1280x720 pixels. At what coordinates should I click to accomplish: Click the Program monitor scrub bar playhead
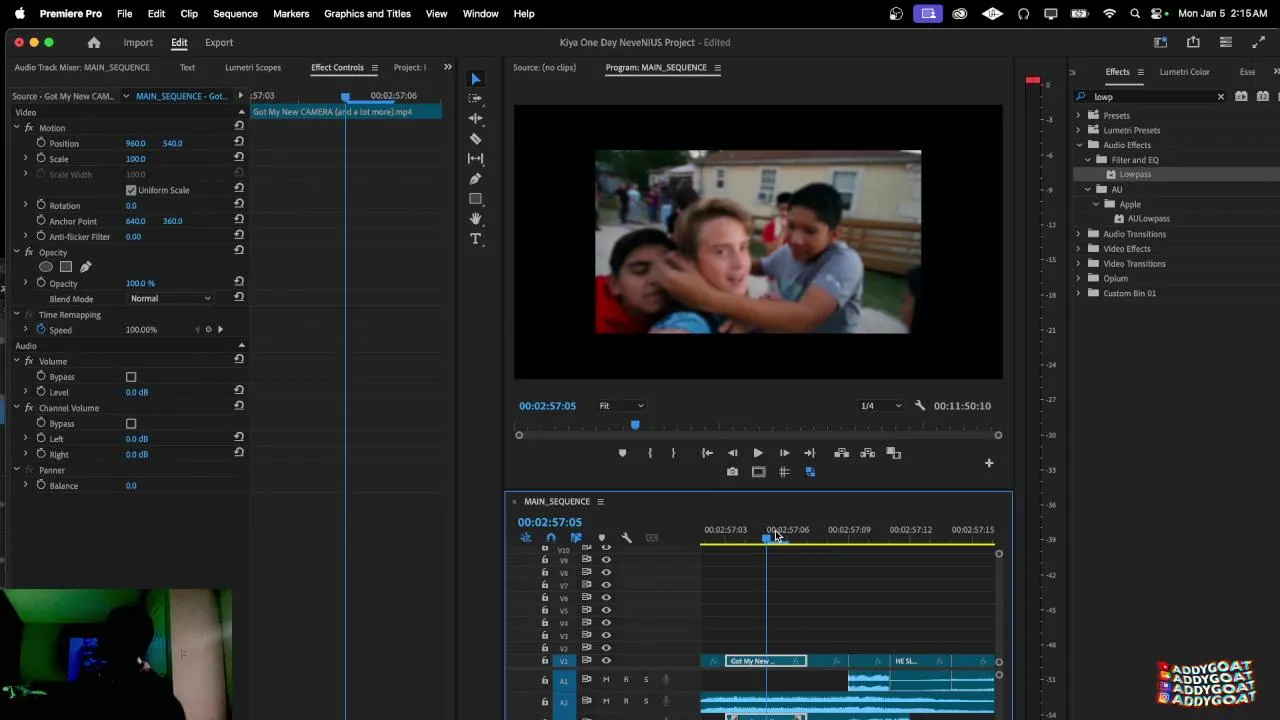tap(635, 426)
